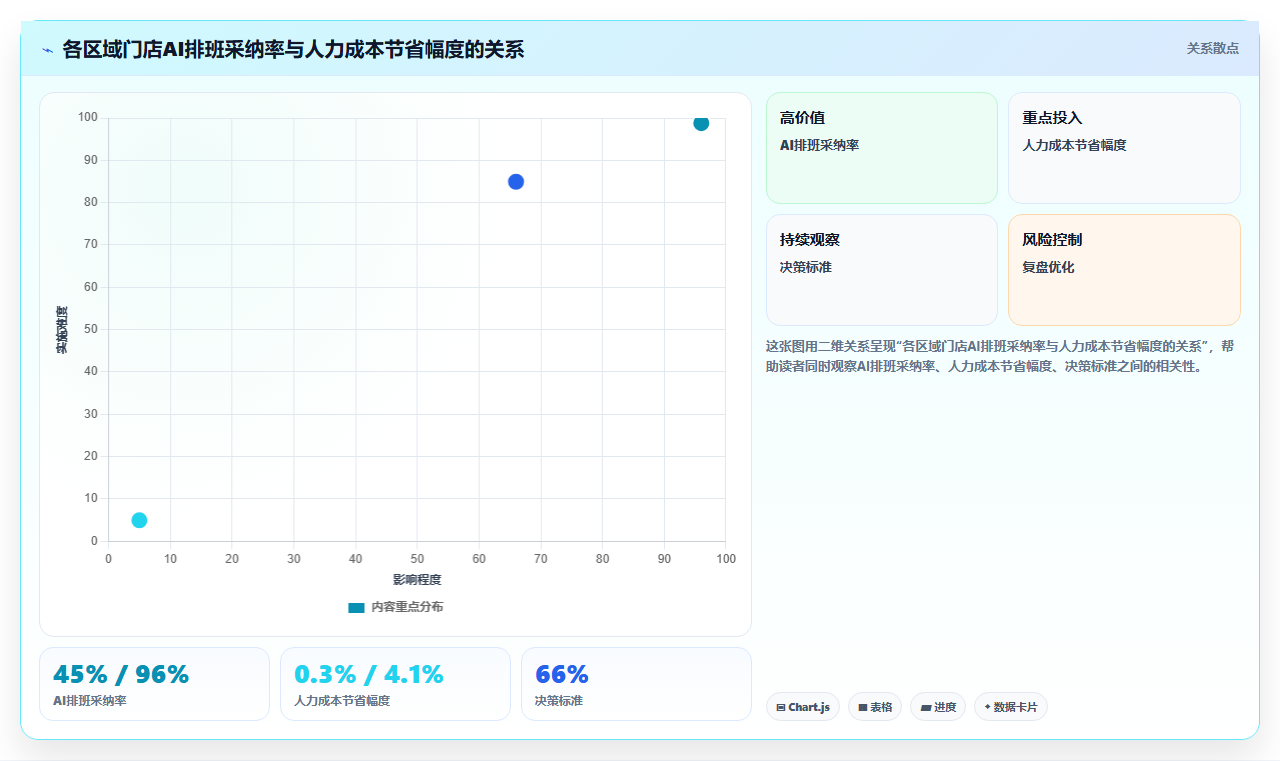Click the 人力成本节省幅度 text in the 重点投入 card

1074,145
